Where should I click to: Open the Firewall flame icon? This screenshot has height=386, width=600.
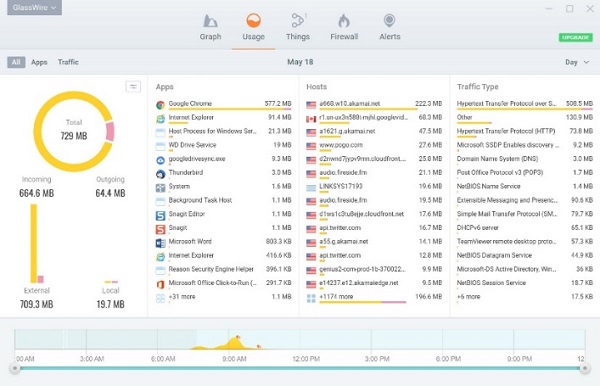click(344, 21)
